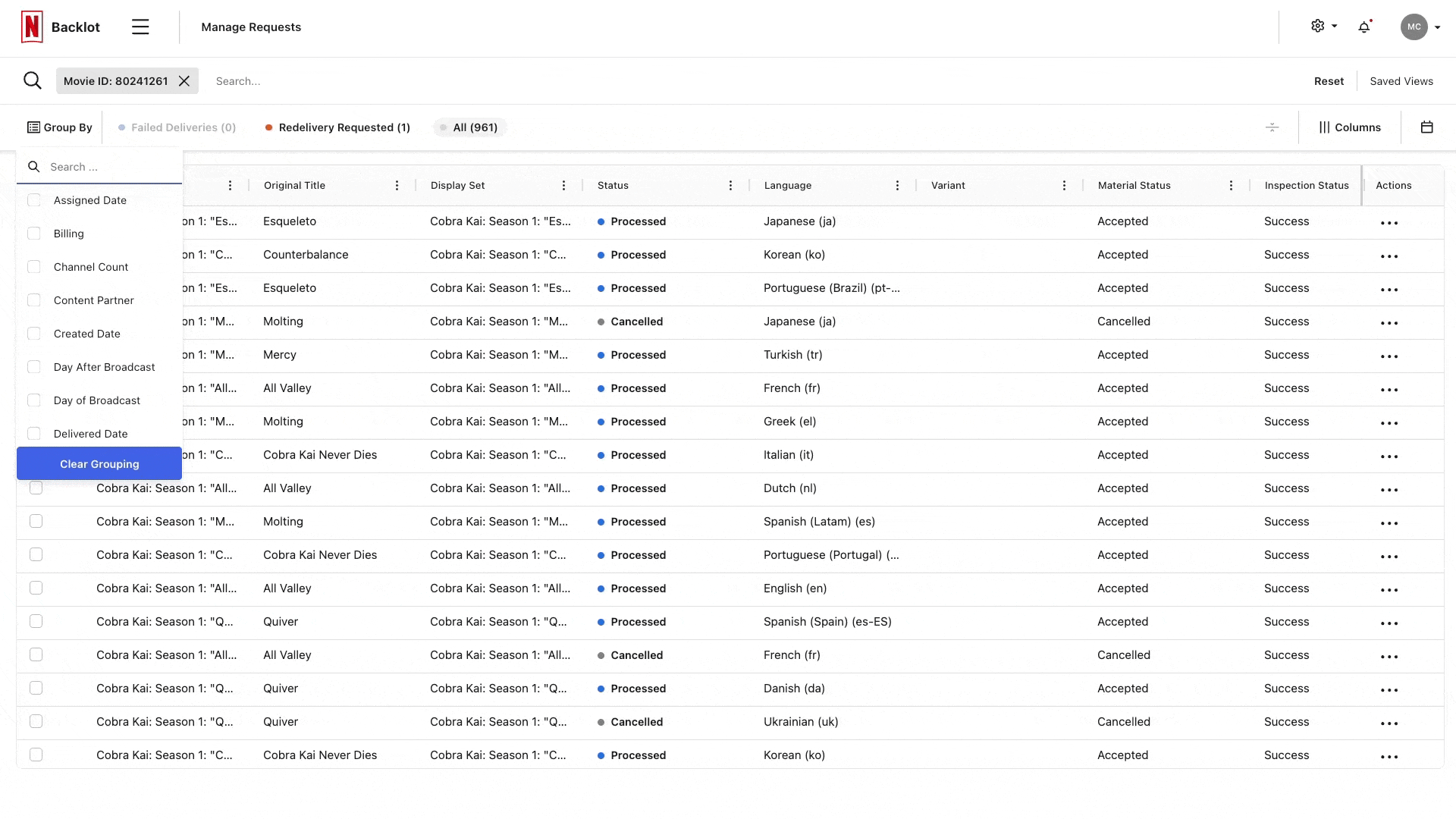Open the notifications bell
This screenshot has width=1456, height=819.
[1364, 27]
